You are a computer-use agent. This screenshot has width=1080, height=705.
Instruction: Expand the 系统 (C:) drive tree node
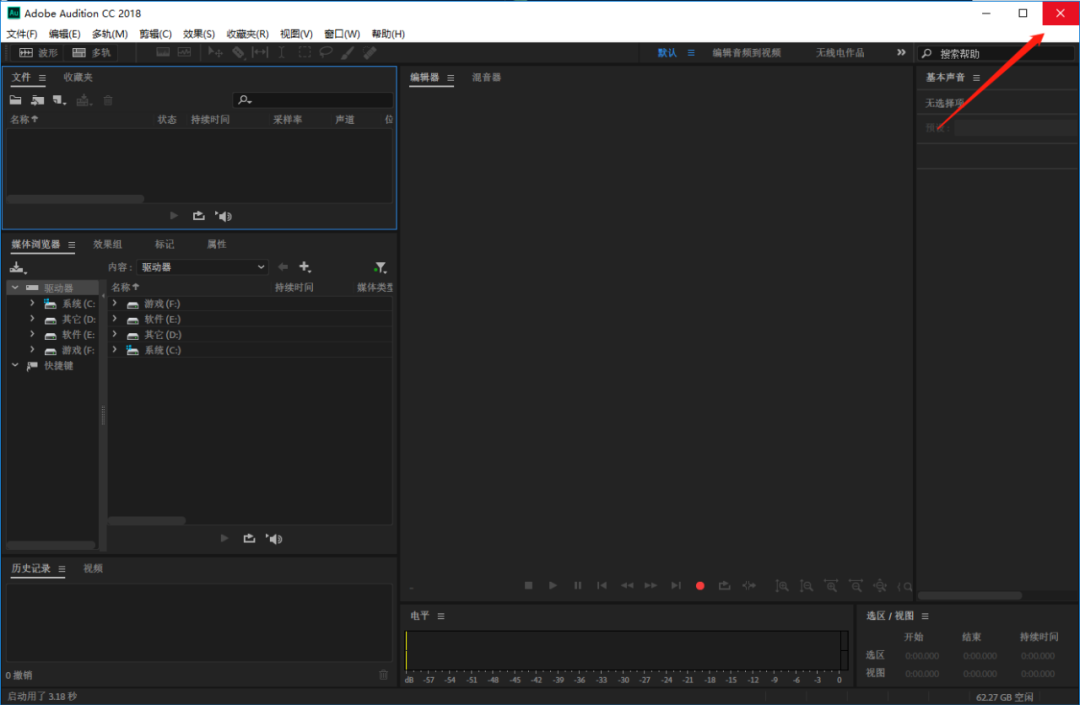click(x=32, y=303)
